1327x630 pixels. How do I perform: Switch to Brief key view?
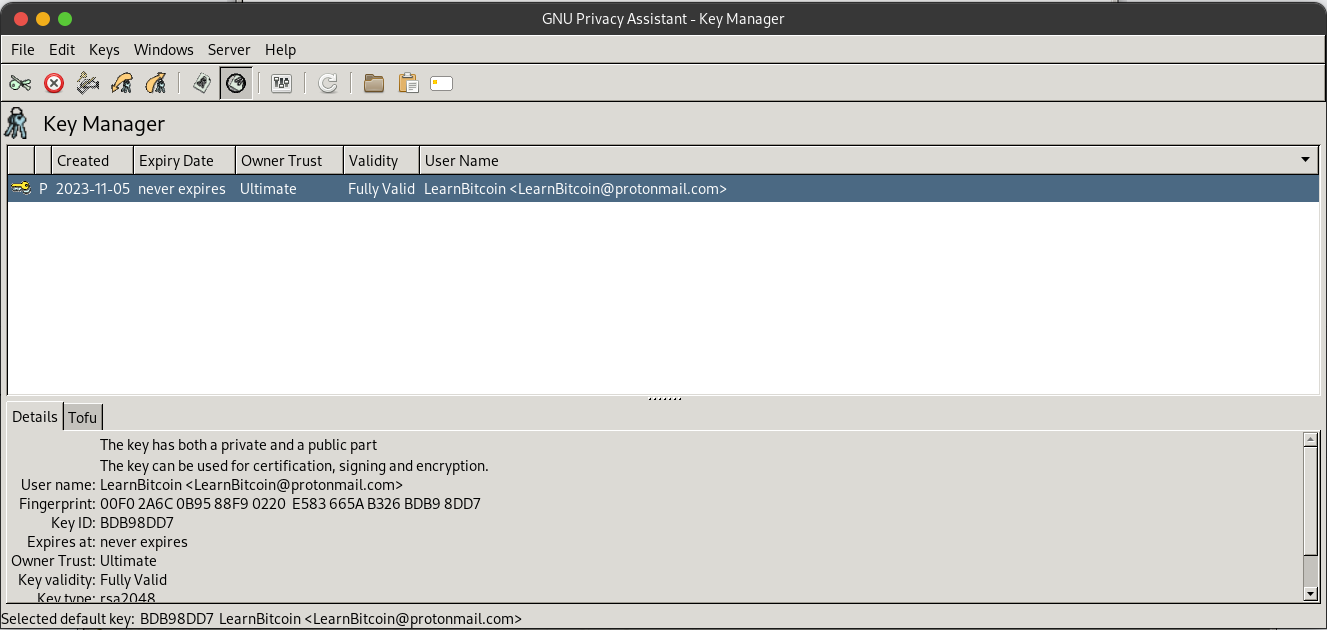pyautogui.click(x=202, y=84)
